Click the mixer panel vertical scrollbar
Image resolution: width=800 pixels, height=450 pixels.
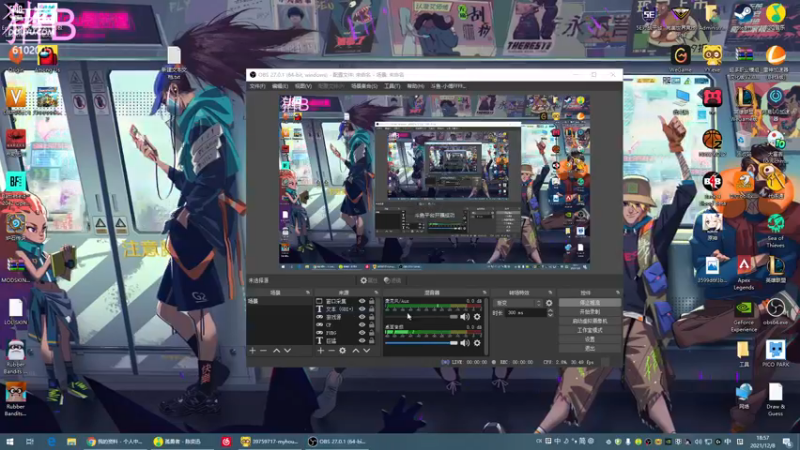point(486,327)
